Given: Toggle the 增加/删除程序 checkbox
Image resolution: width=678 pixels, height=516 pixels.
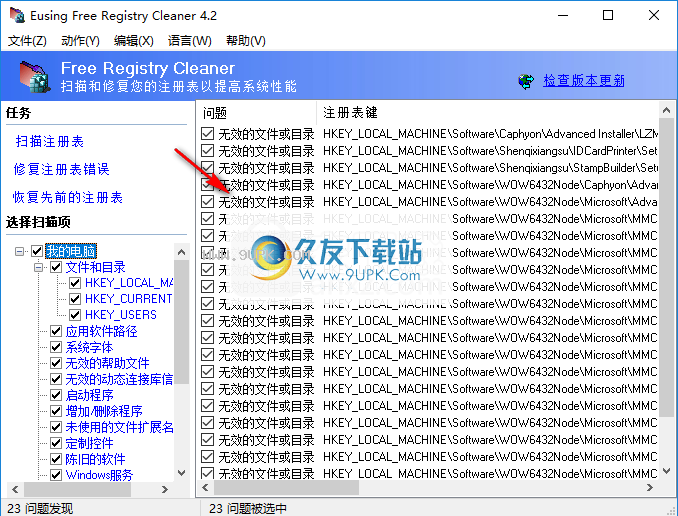Looking at the screenshot, I should point(56,411).
